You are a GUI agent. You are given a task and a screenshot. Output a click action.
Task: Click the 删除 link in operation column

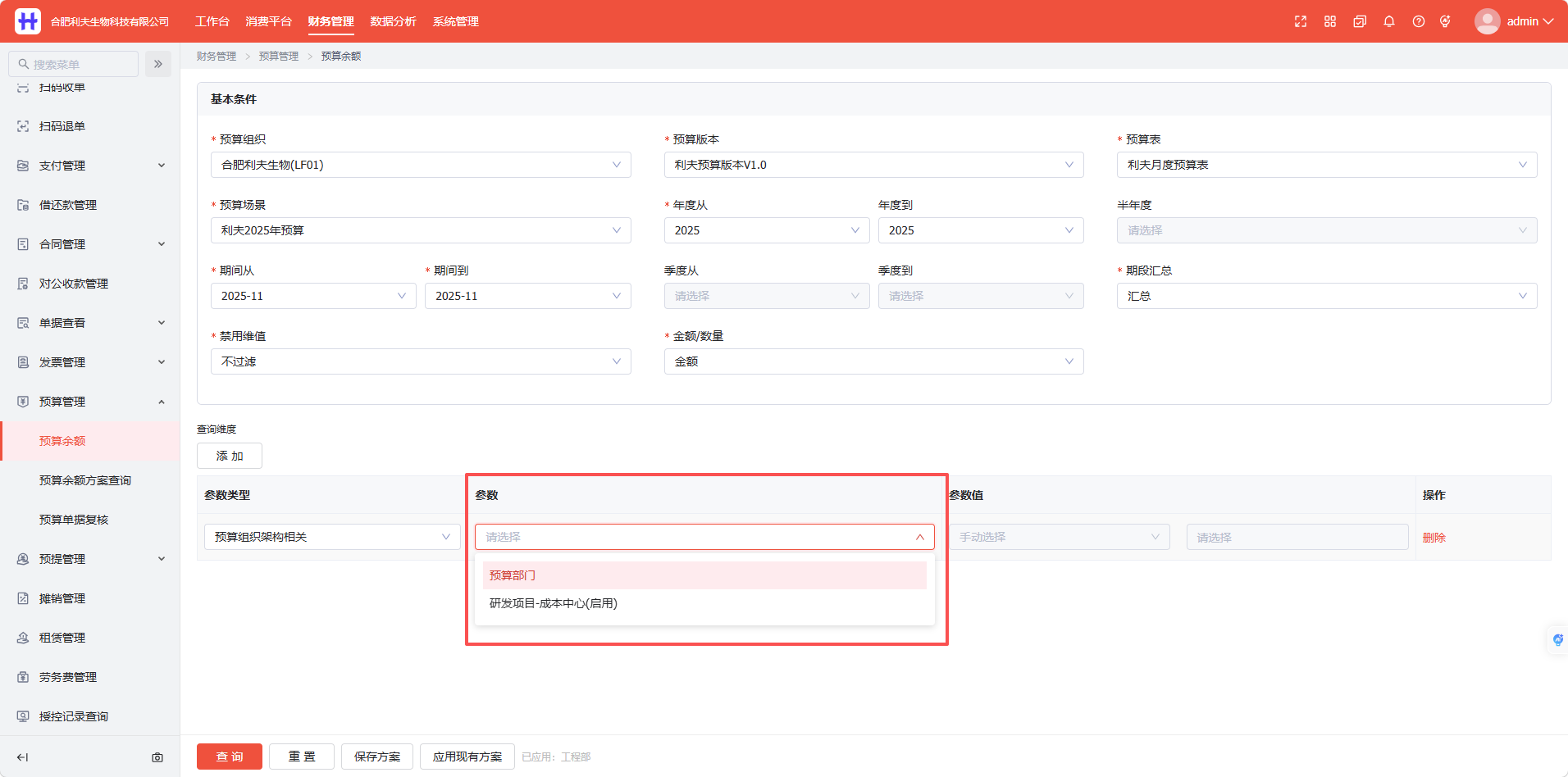tap(1434, 538)
